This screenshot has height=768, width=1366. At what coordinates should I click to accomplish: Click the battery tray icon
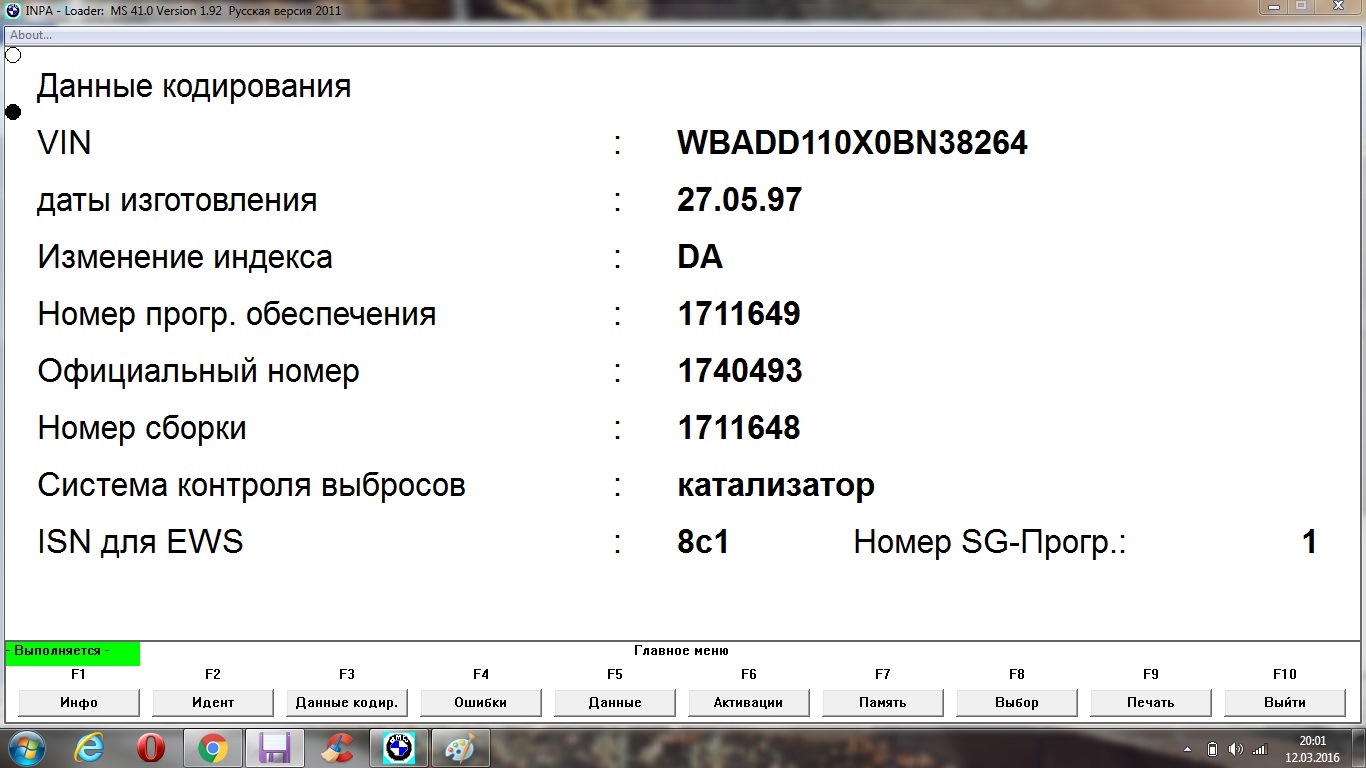coord(1212,748)
